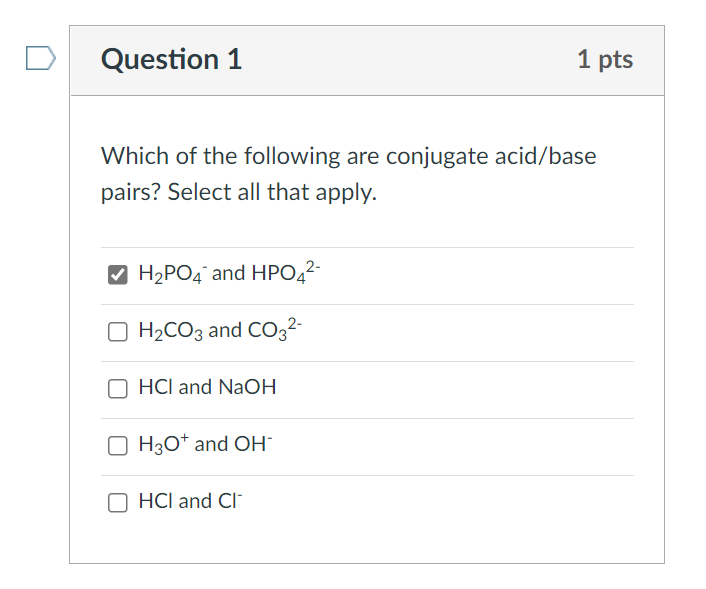Check the HCl and NaOH checkbox
This screenshot has width=706, height=589.
117,387
